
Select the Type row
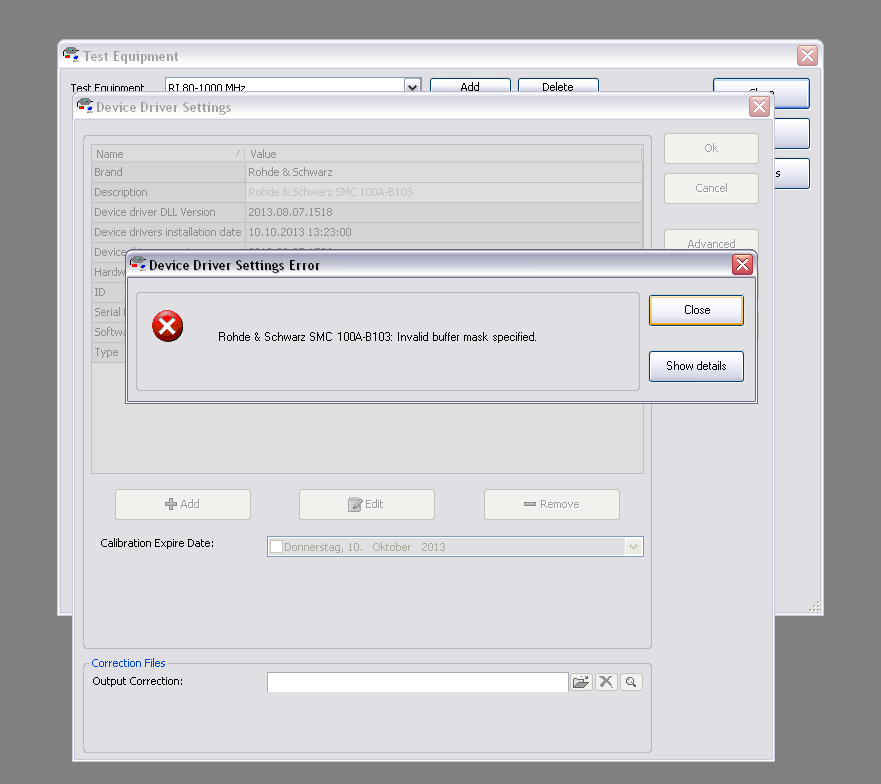pyautogui.click(x=108, y=352)
